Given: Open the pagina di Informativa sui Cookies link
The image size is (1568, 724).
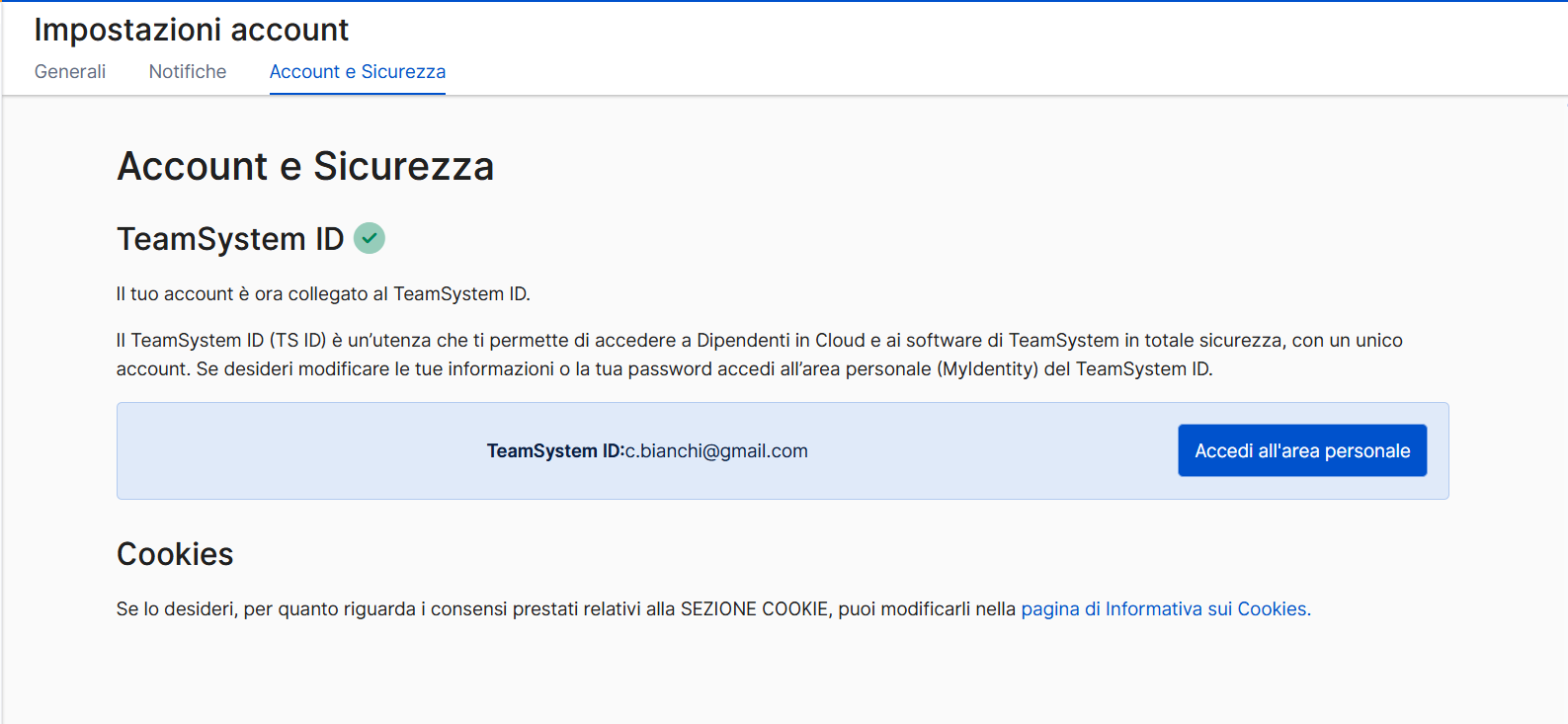Looking at the screenshot, I should click(1165, 609).
